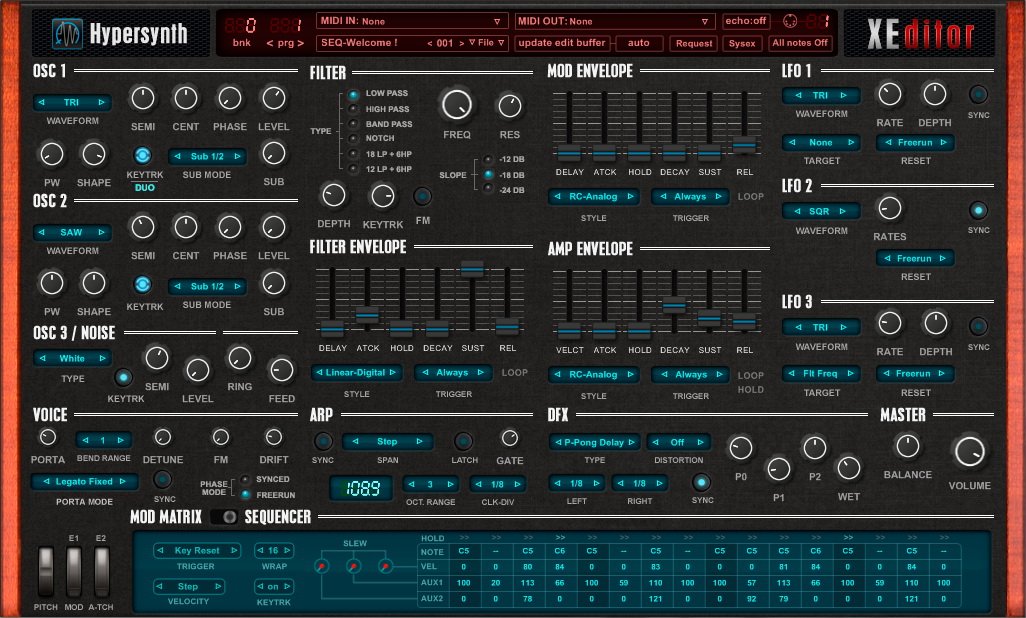Click the master VOLUME knob
Image resolution: width=1026 pixels, height=618 pixels.
coord(969,451)
